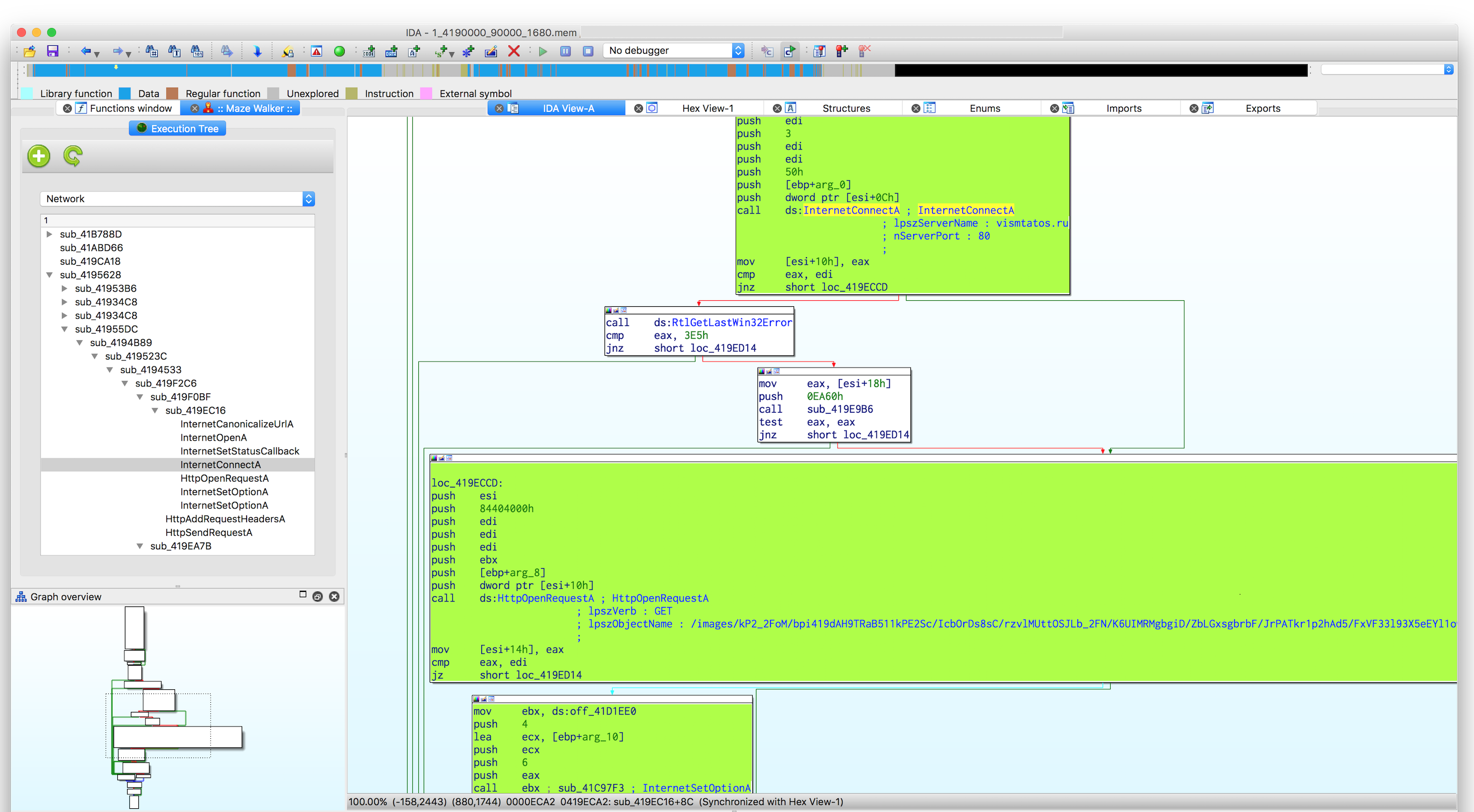Switch to the Imports tab
The image size is (1474, 812).
tap(1123, 109)
